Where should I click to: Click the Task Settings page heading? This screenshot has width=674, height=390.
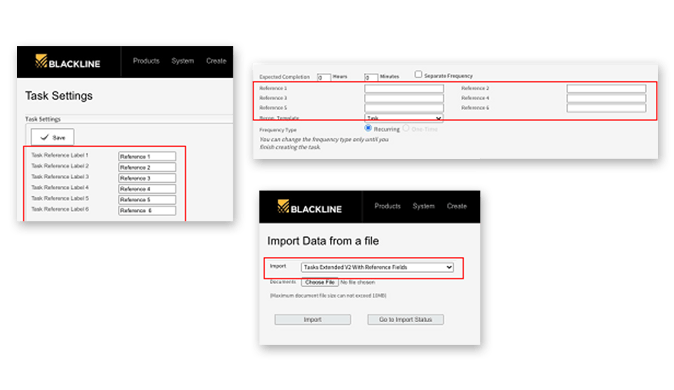point(59,96)
